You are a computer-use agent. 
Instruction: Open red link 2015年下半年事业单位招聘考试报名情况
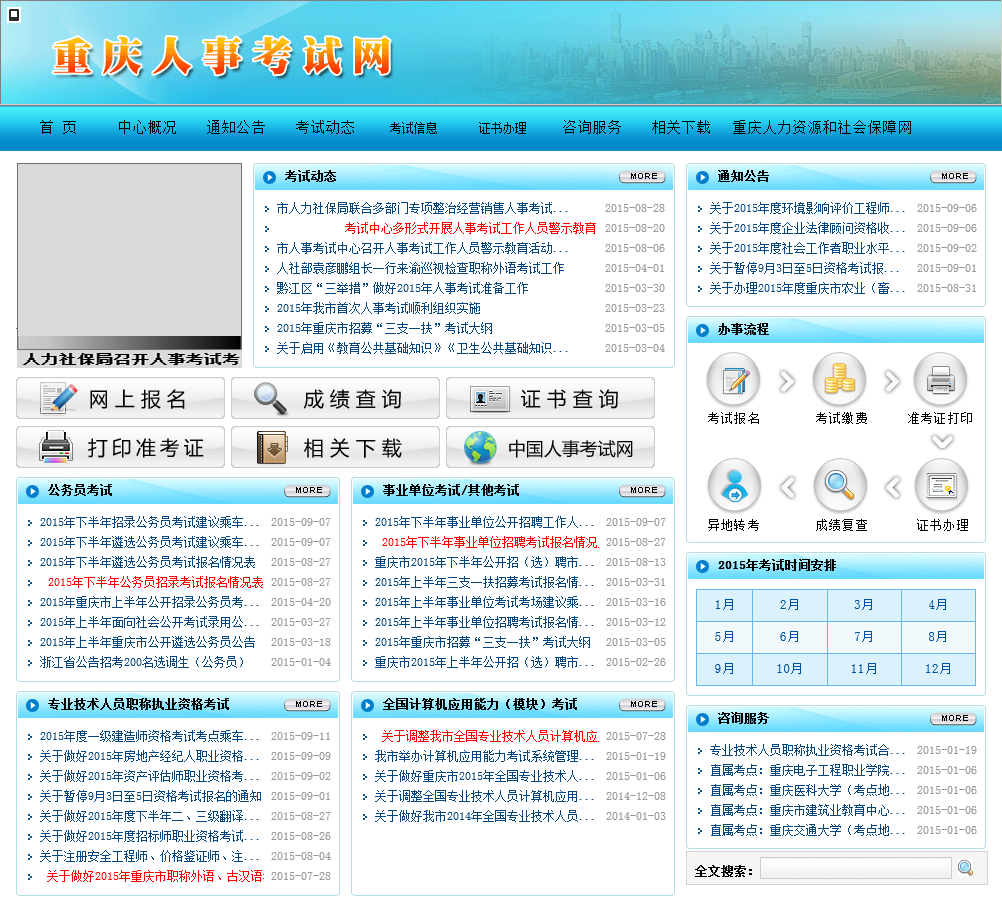(489, 542)
